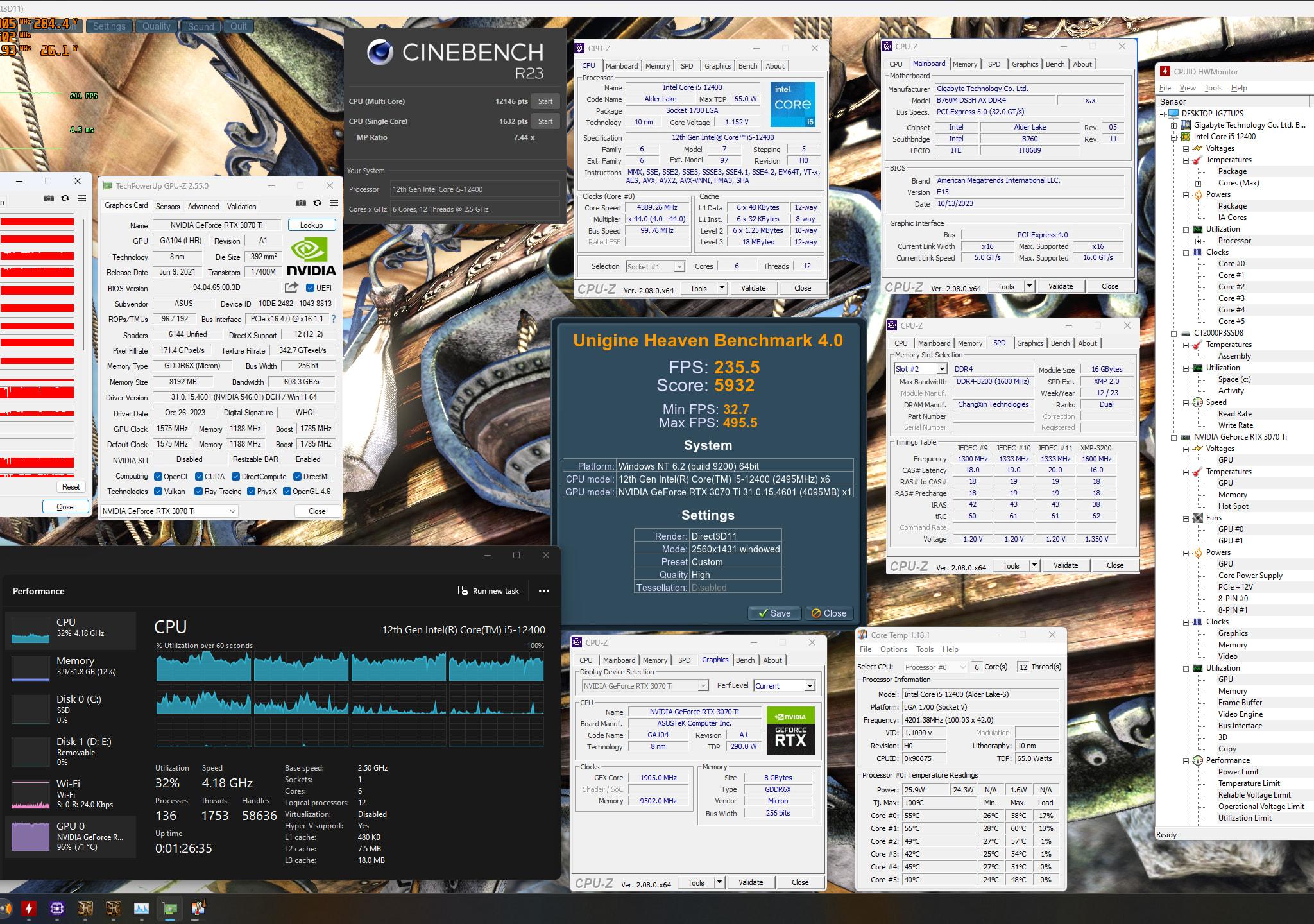Open the Tools menu in HWMonitor
The height and width of the screenshot is (924, 1314).
(x=1213, y=88)
